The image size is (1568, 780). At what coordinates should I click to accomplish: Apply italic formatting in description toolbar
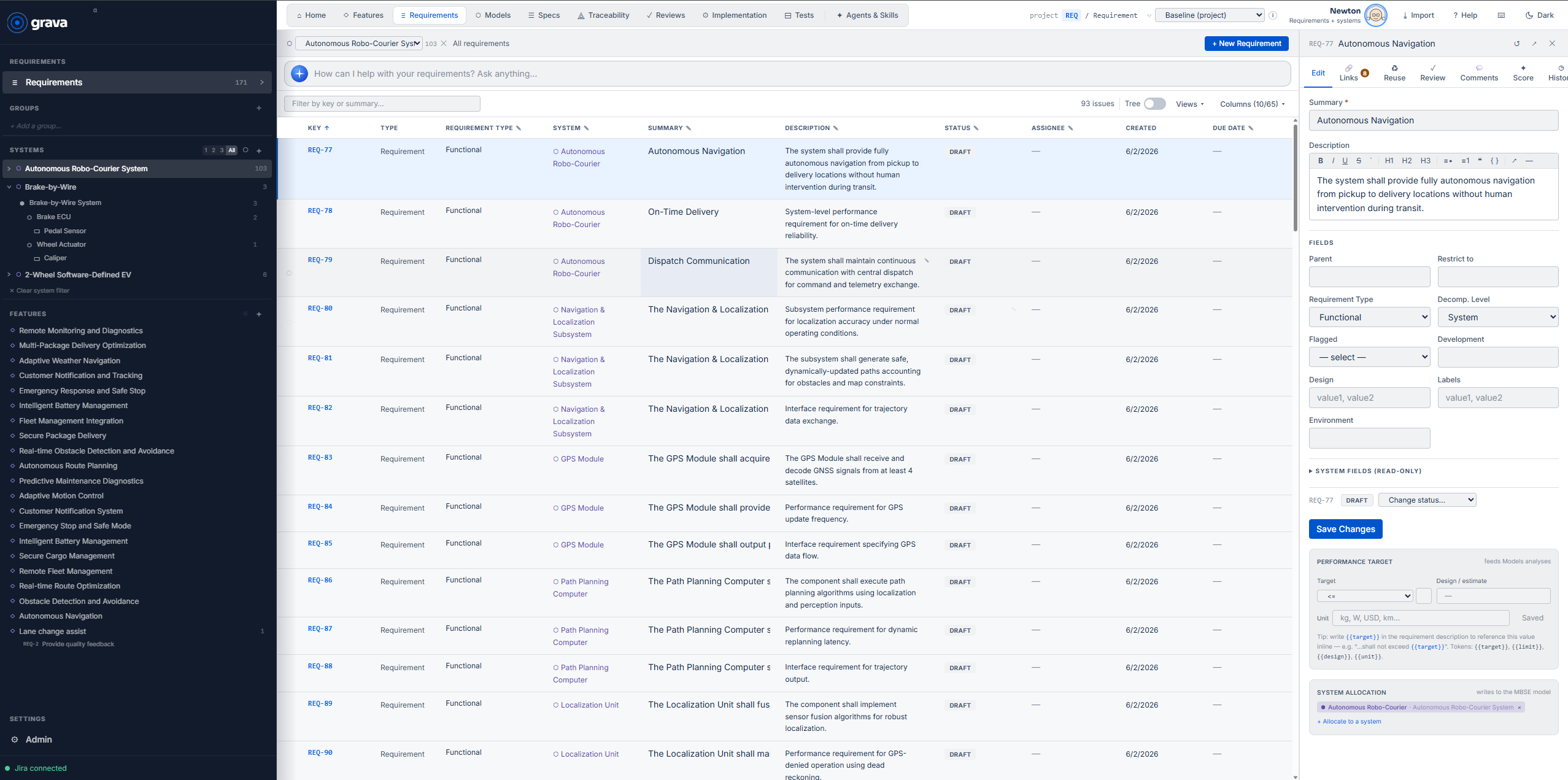point(1333,161)
